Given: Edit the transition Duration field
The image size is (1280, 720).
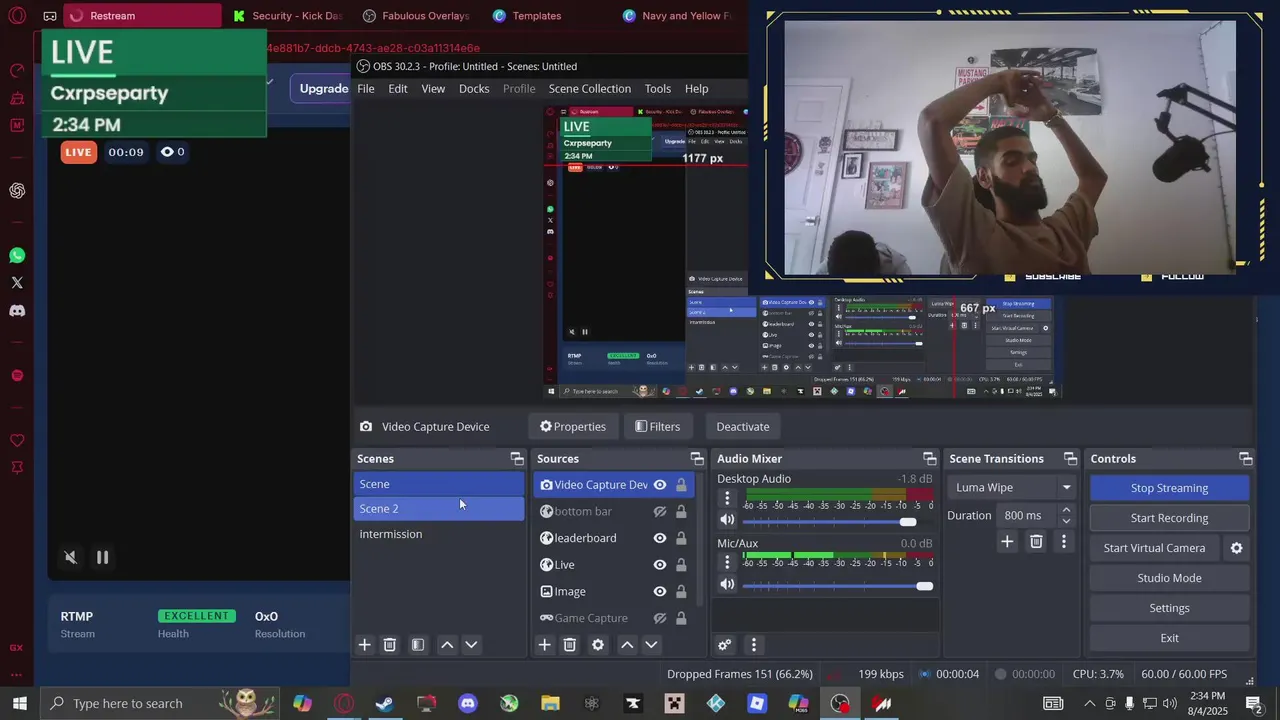Looking at the screenshot, I should (1027, 516).
